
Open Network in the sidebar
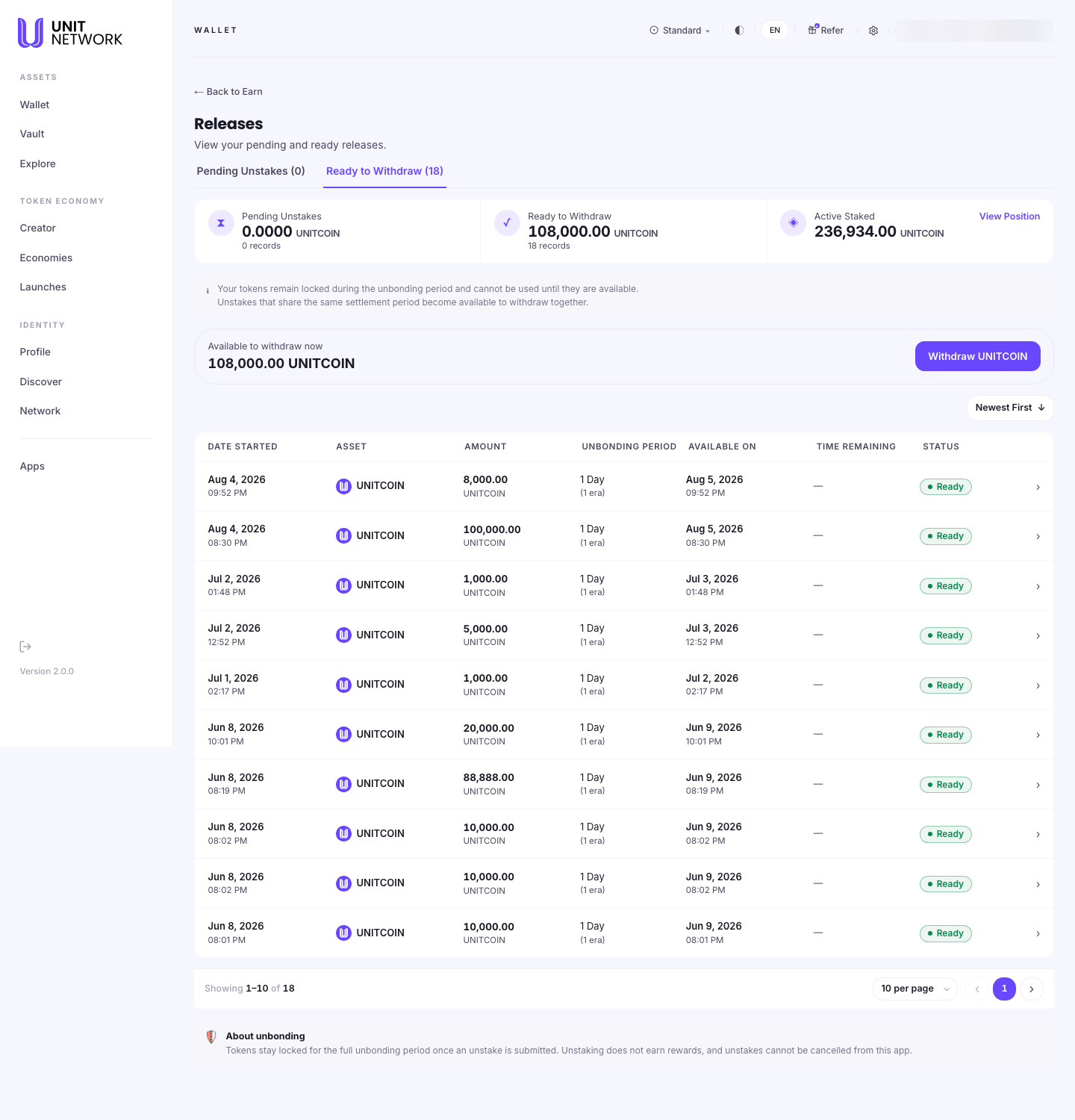[40, 411]
